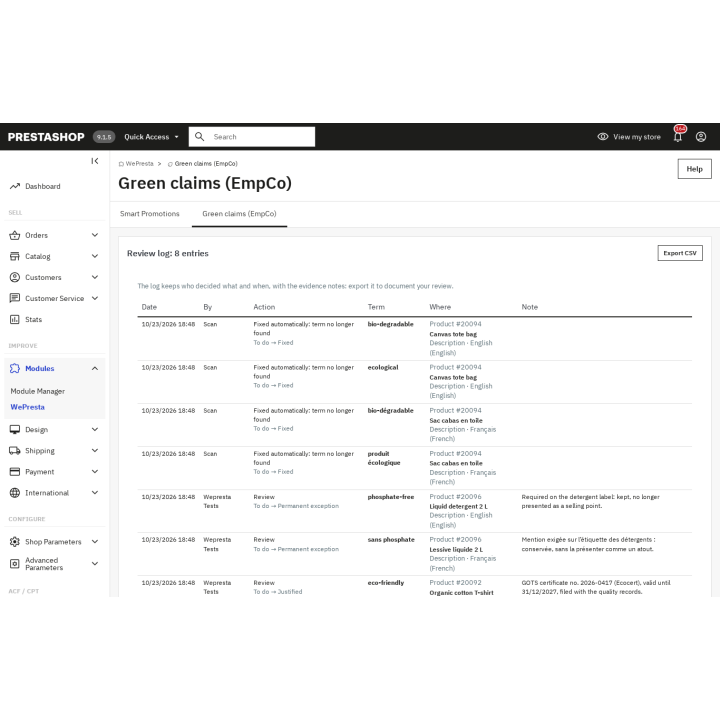720x720 pixels.
Task: Click the Customer Service chat icon
Action: 15,298
